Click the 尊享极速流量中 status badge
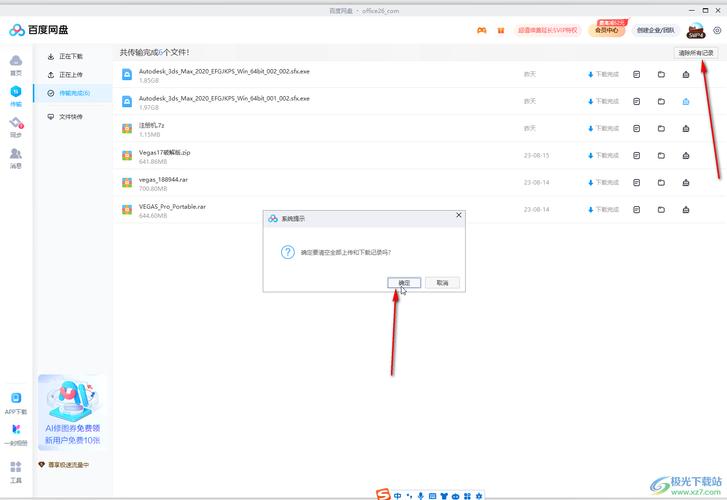 [64, 464]
